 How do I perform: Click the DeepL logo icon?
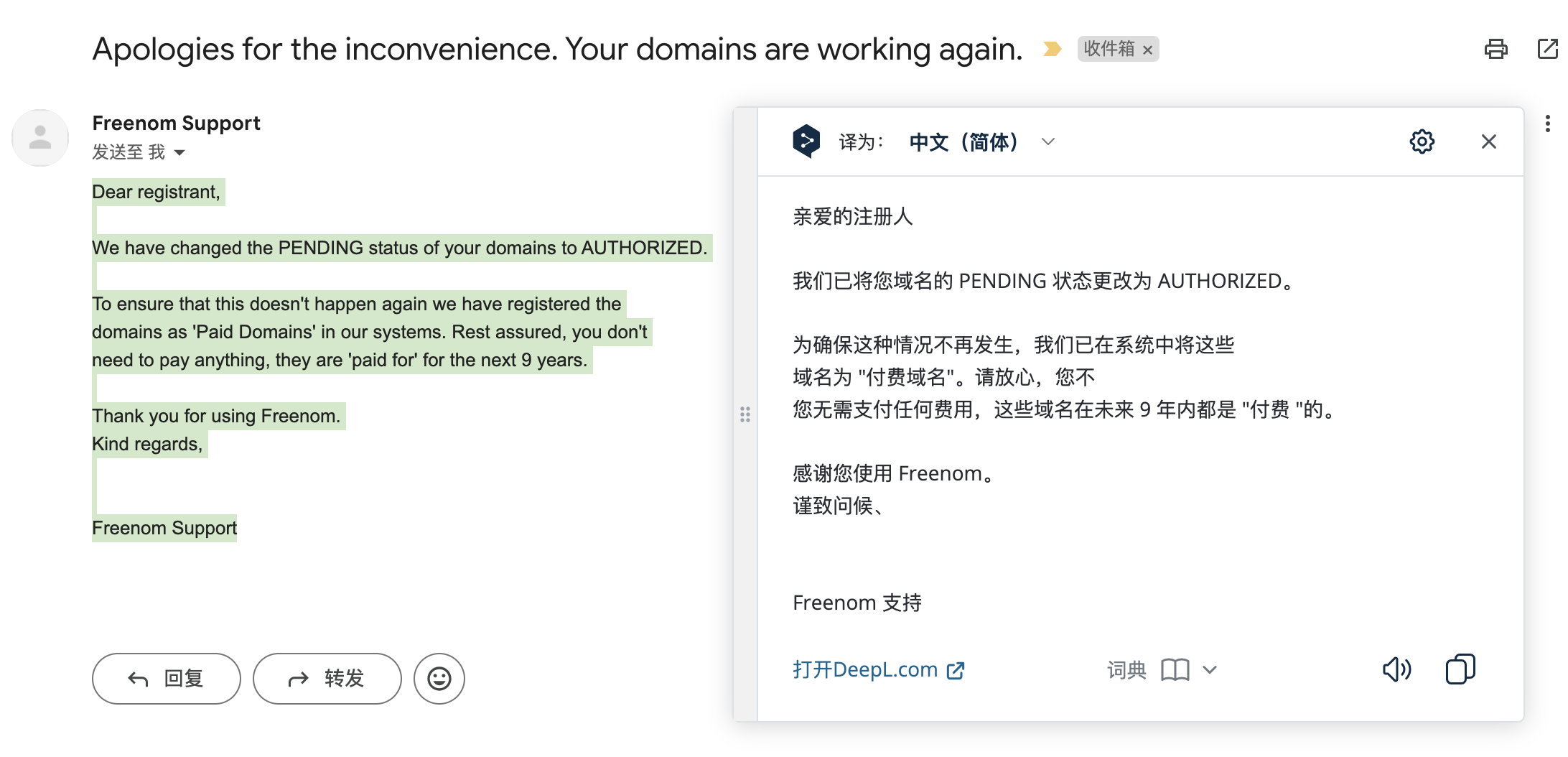[x=806, y=141]
